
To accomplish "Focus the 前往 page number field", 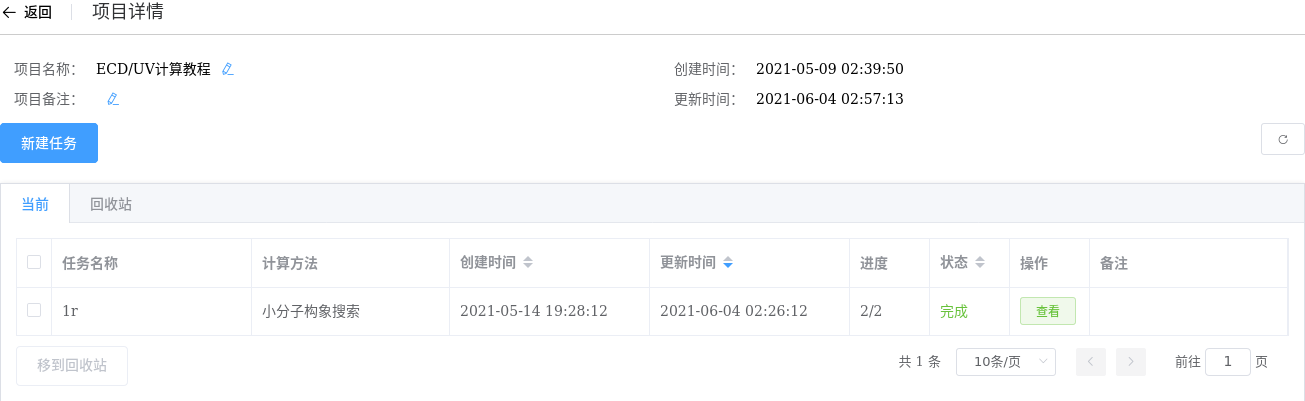I will tap(1228, 362).
